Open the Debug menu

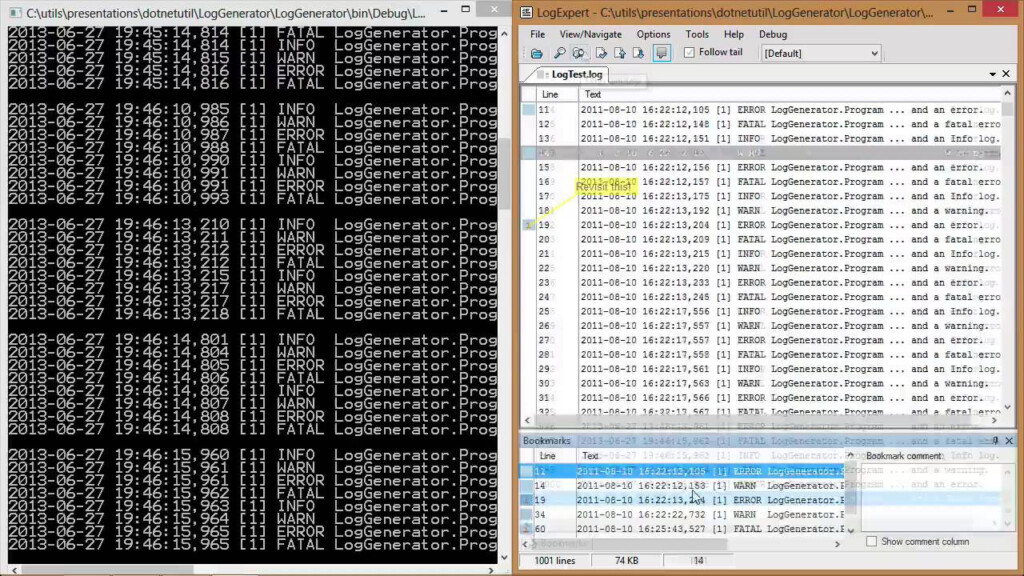(x=773, y=34)
